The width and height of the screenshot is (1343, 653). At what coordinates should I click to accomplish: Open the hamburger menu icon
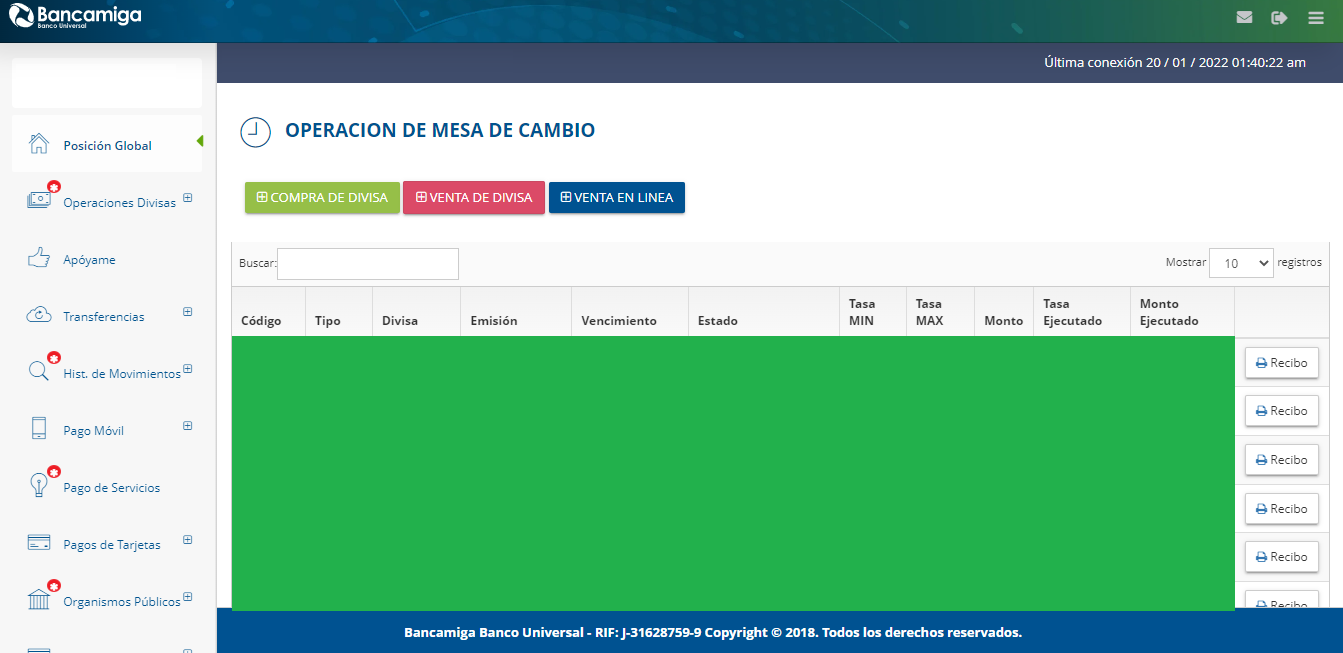[1315, 17]
